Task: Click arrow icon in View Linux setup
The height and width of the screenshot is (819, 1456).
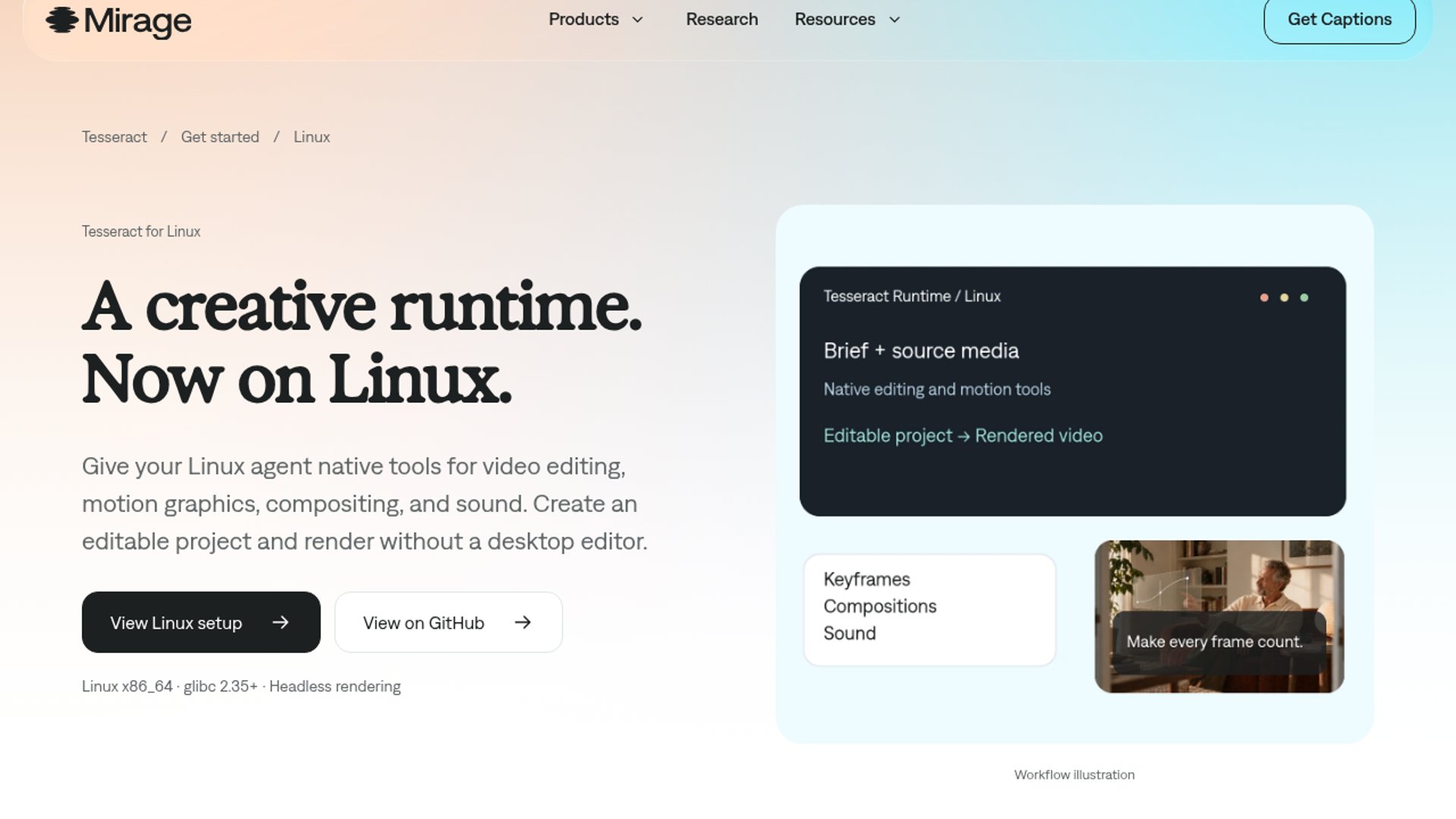Action: (281, 623)
